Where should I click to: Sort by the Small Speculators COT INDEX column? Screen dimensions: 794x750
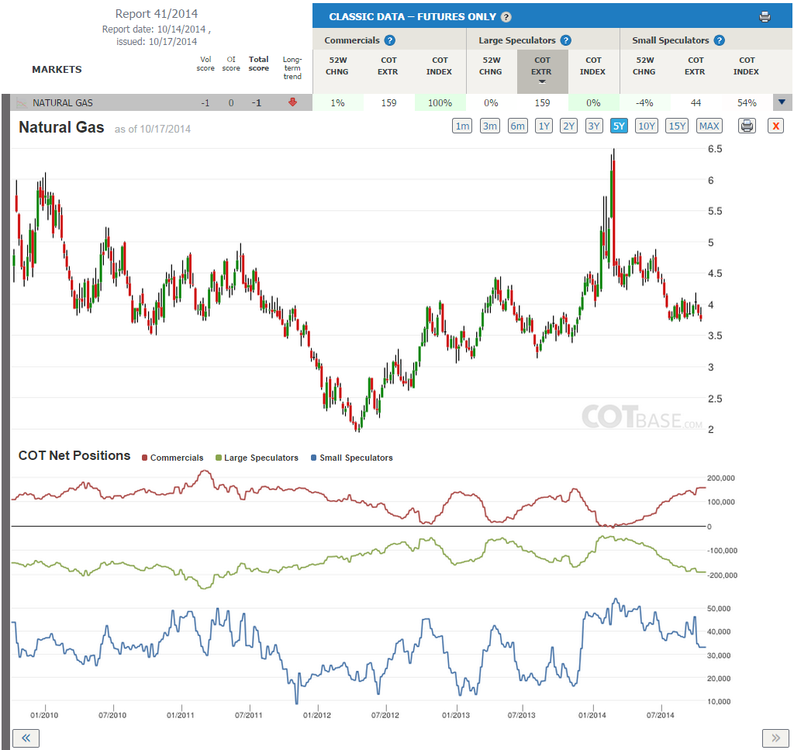coord(746,66)
